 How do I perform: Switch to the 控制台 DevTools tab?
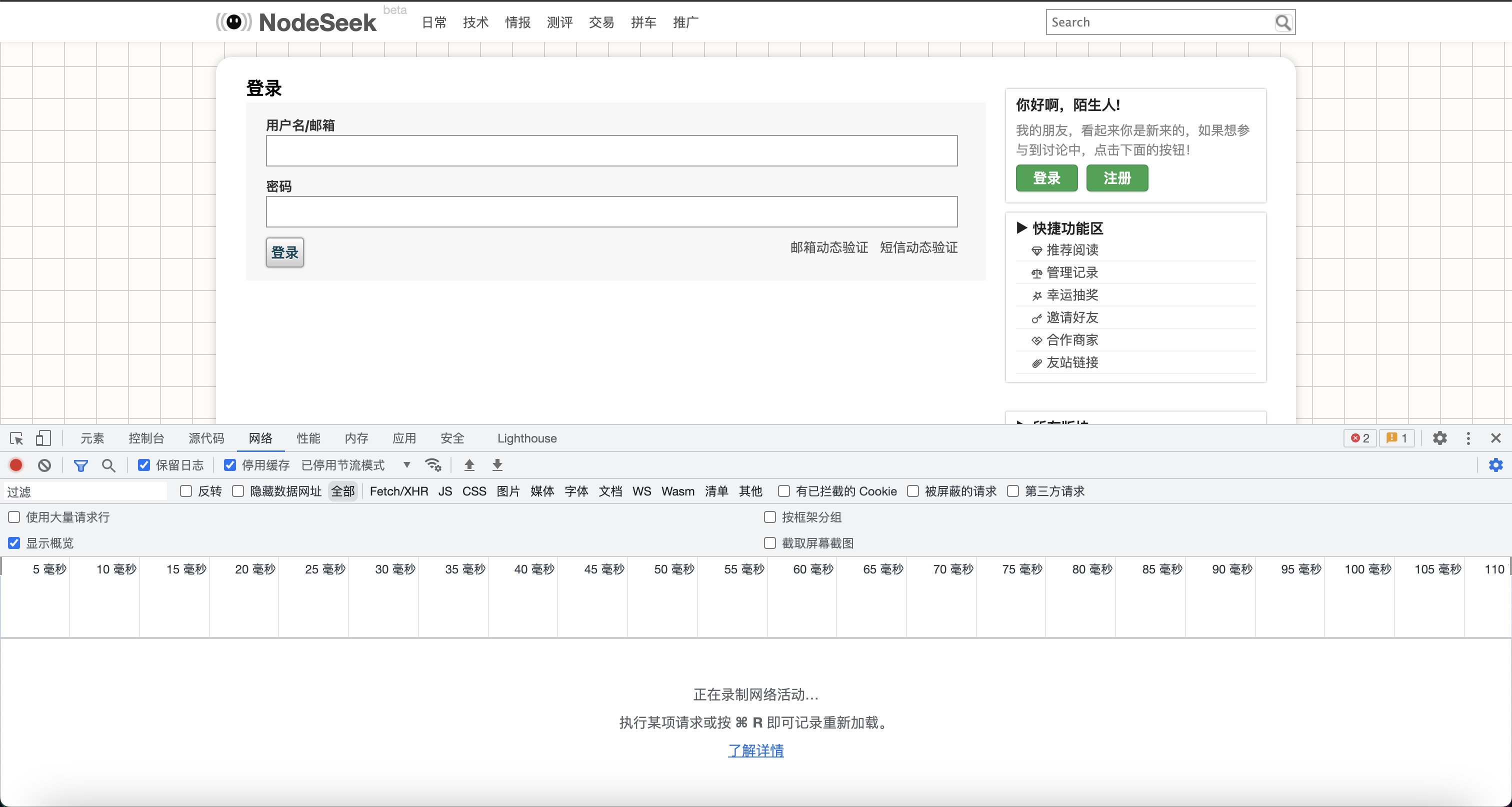(x=146, y=438)
